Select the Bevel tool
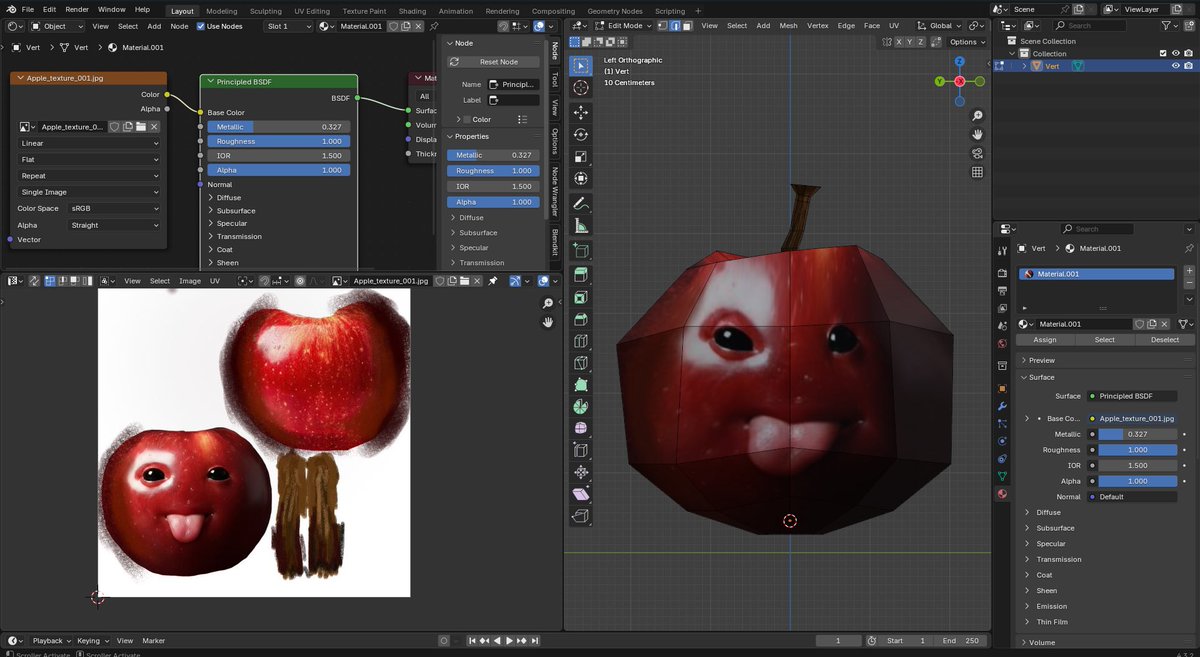 tap(581, 320)
